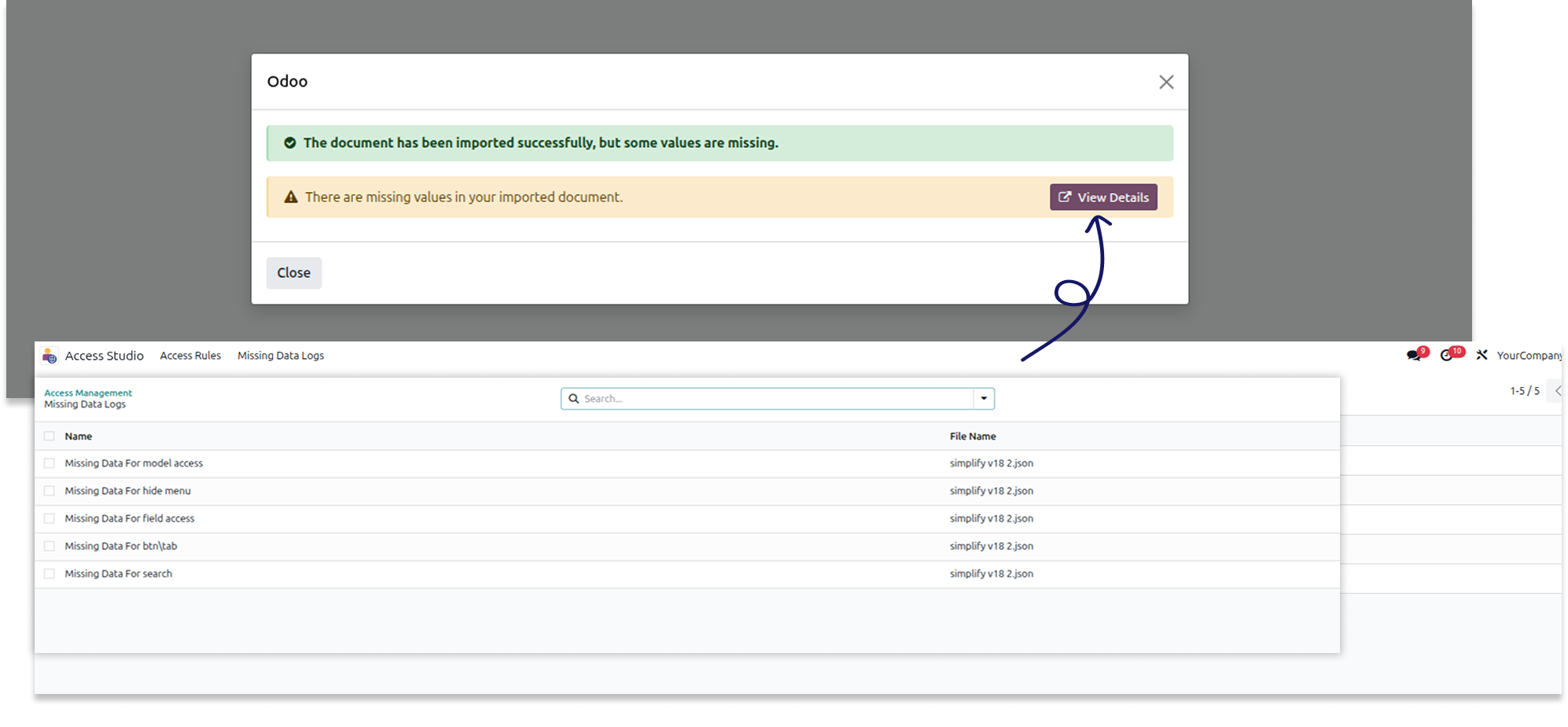The image size is (1568, 727).
Task: Sort by the File Name column
Action: click(973, 436)
